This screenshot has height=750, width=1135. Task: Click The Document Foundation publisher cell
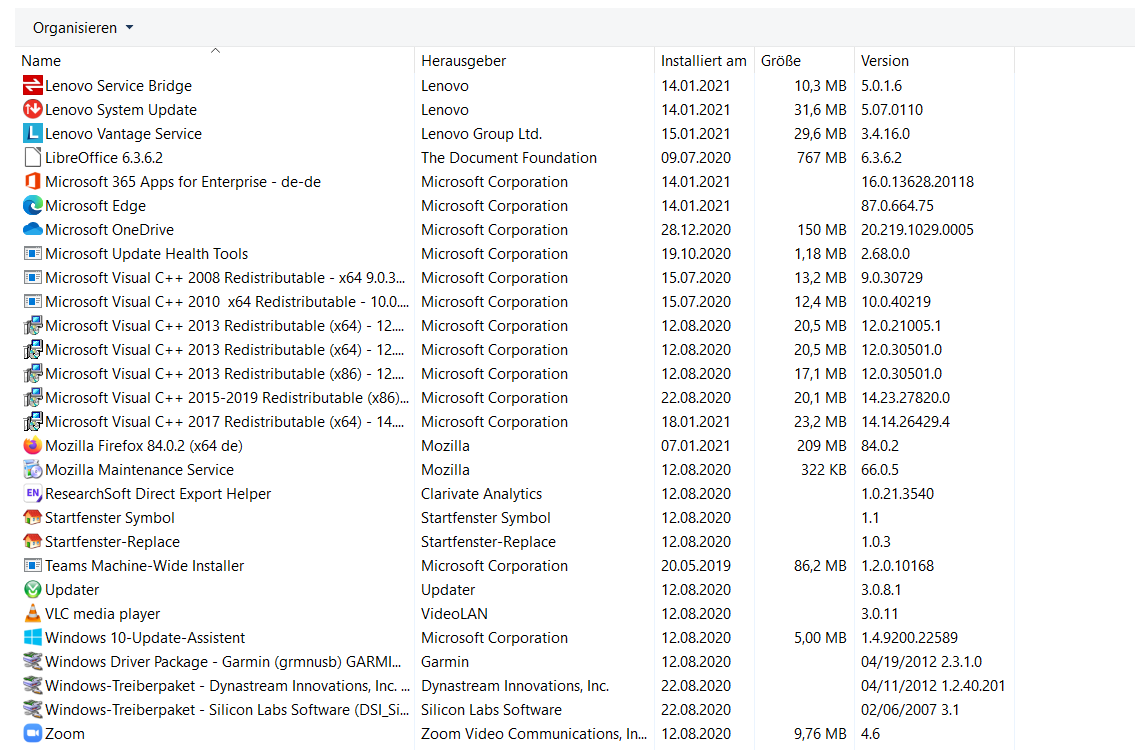coord(509,157)
